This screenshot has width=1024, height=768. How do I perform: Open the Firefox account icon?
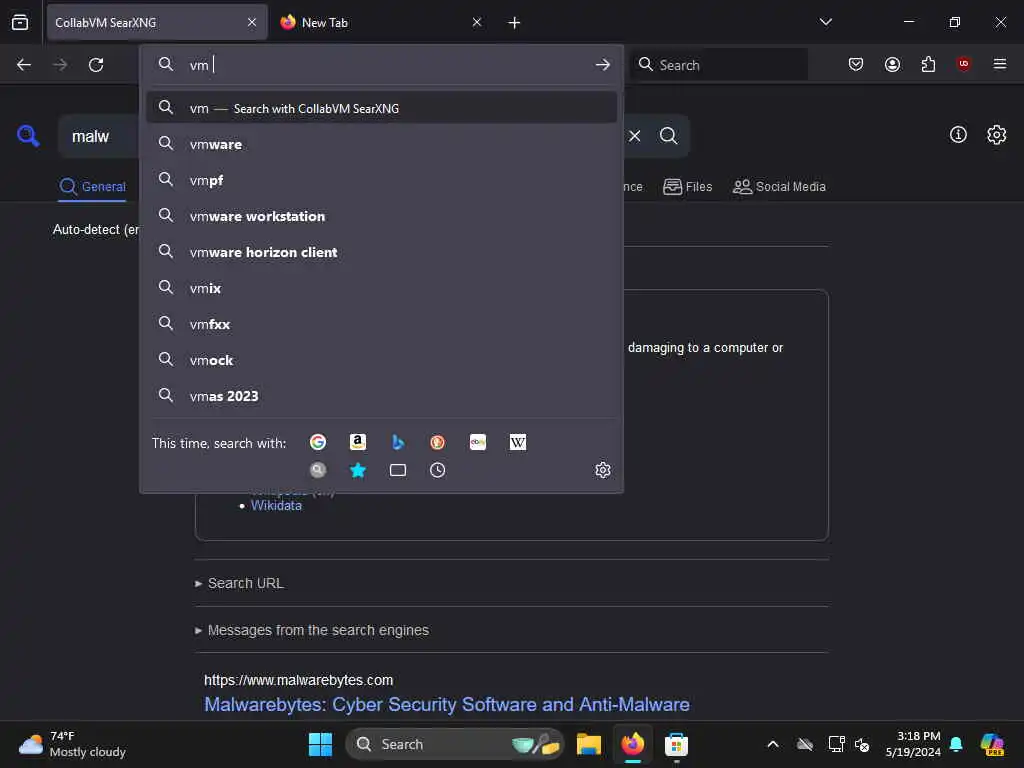tap(892, 64)
